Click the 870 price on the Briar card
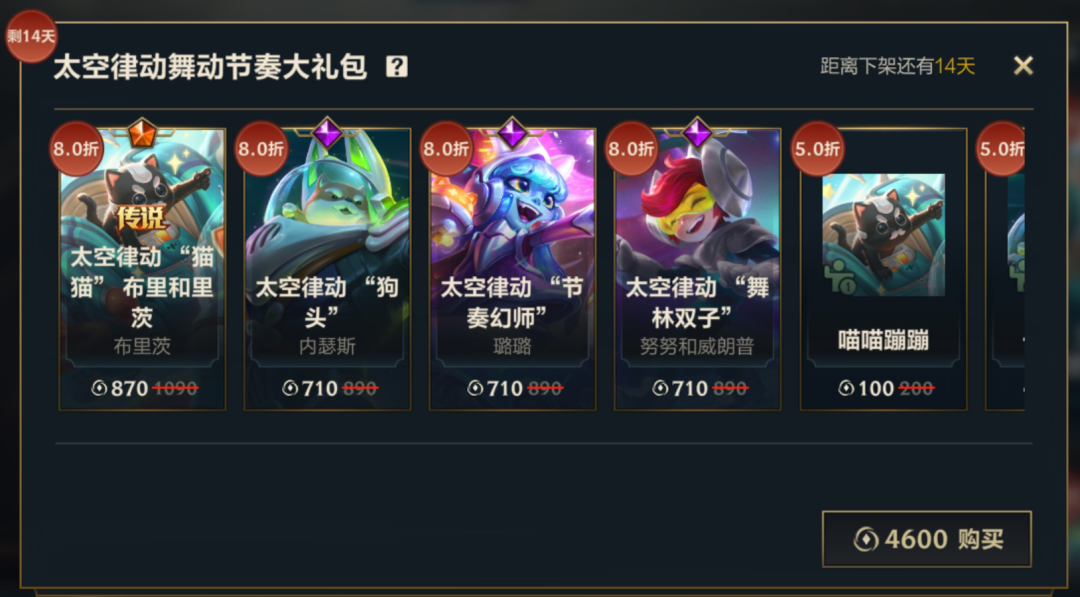The height and width of the screenshot is (597, 1080). [x=129, y=389]
